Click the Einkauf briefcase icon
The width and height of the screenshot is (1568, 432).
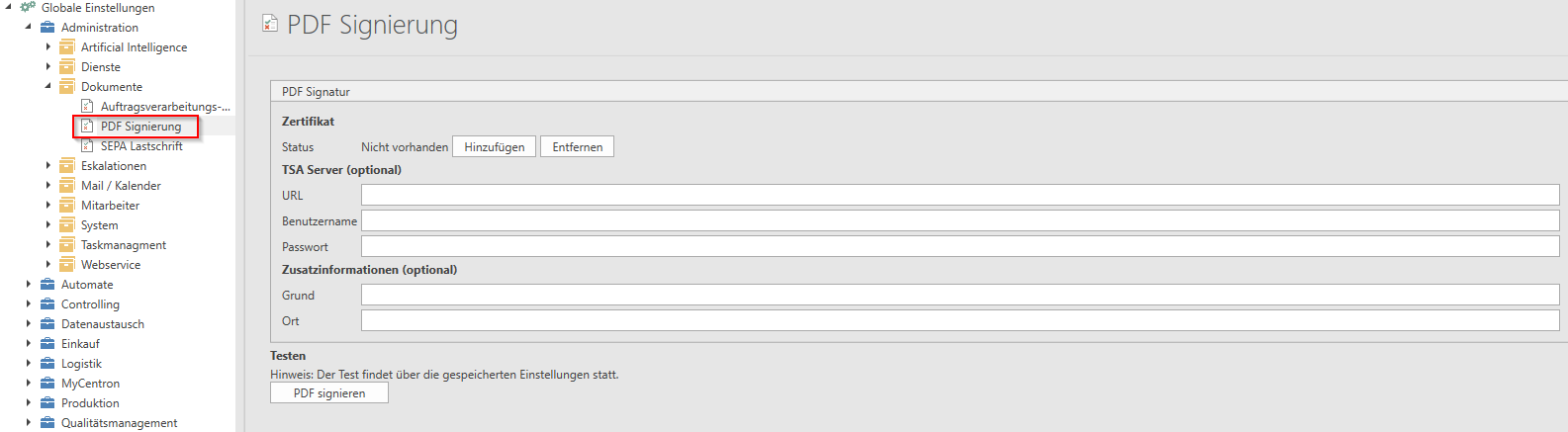[47, 344]
